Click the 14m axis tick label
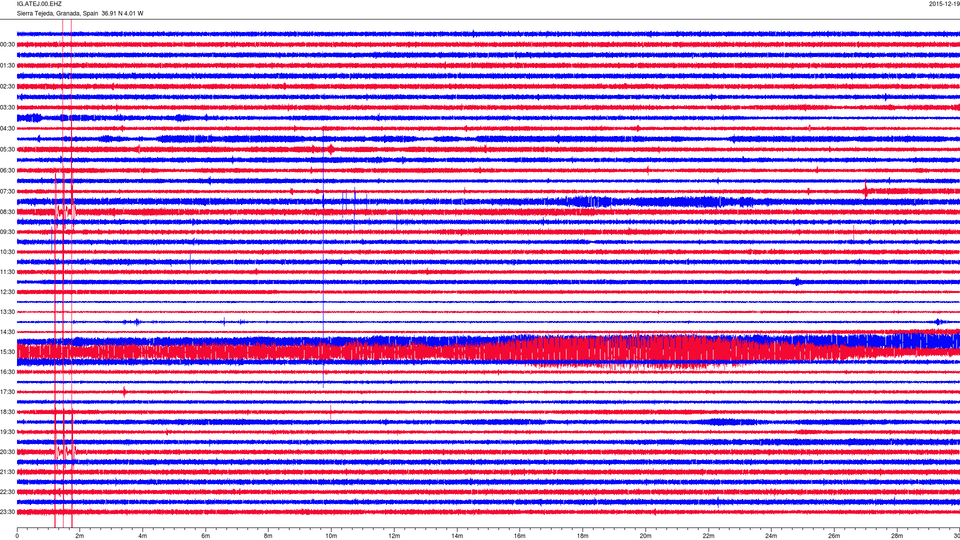This screenshot has height=540, width=960. [457, 536]
